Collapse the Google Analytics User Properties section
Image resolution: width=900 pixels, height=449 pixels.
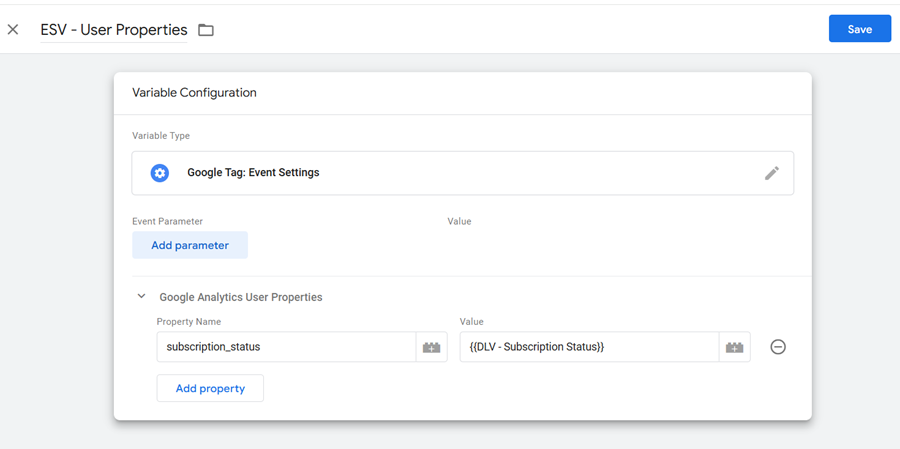(142, 297)
